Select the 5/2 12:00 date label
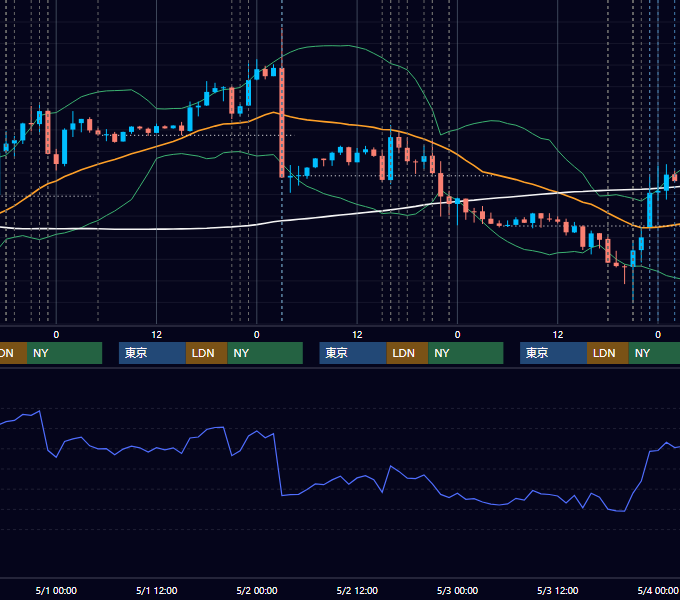The height and width of the screenshot is (600, 680). click(x=357, y=590)
